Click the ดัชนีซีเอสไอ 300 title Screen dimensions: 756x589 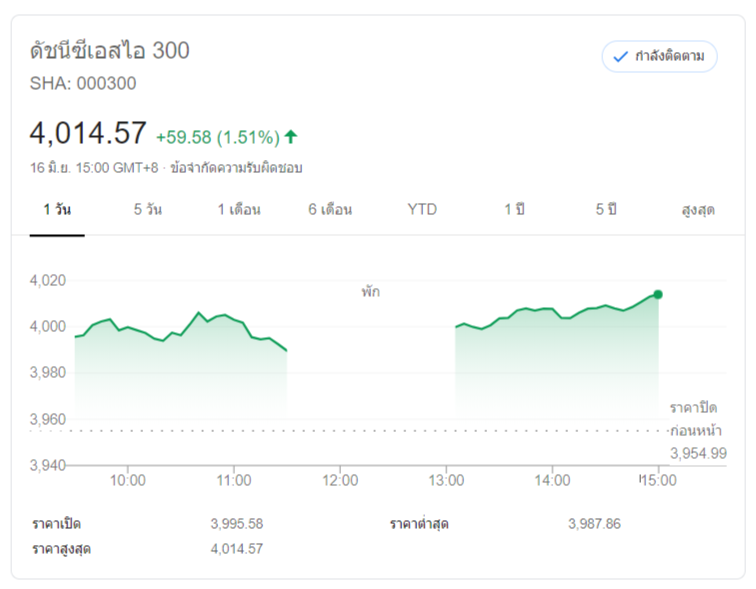110,50
